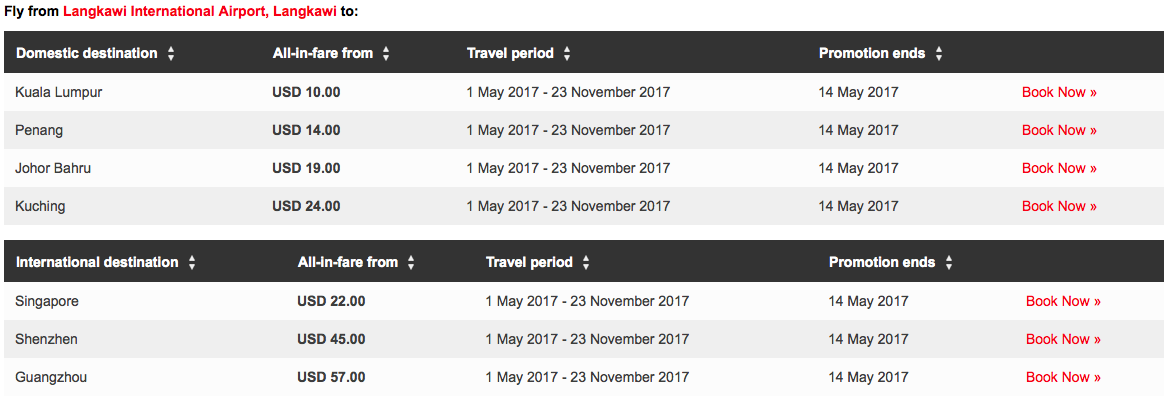Click sort arrows beside international All-in-fare from
This screenshot has width=1169, height=401.
(x=411, y=262)
